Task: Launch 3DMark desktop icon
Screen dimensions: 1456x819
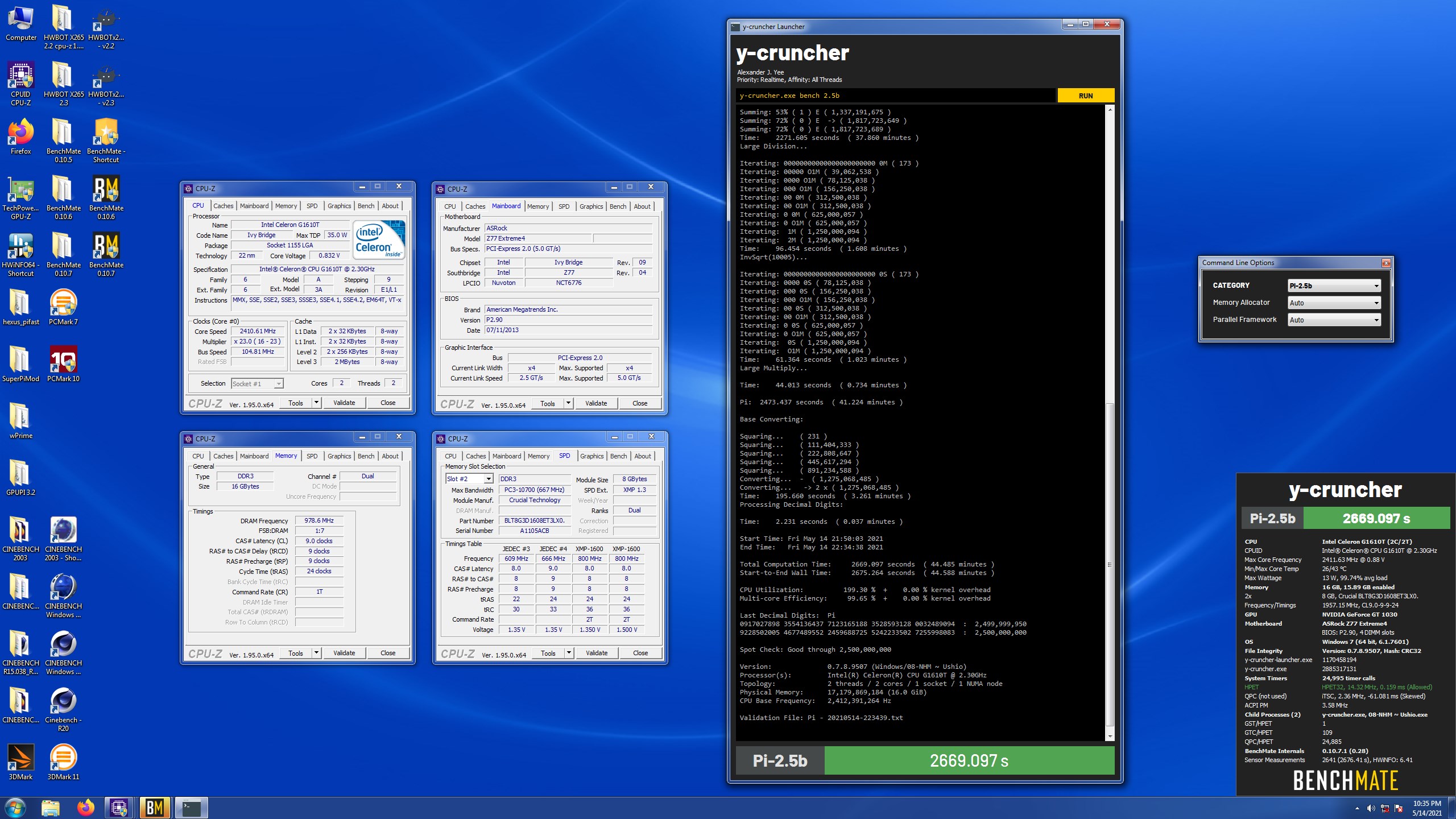Action: point(21,762)
